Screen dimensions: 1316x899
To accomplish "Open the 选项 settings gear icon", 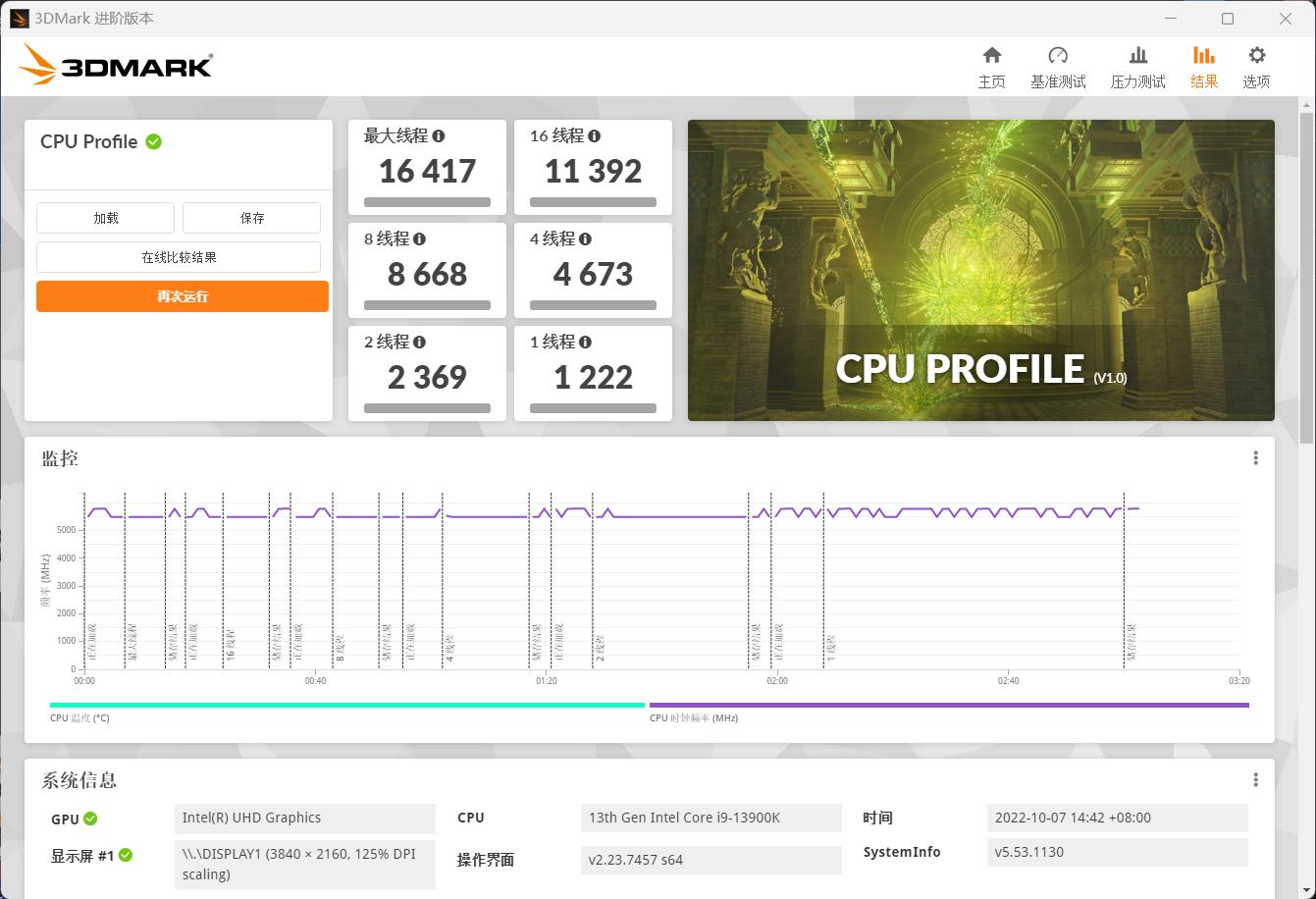I will (1256, 57).
